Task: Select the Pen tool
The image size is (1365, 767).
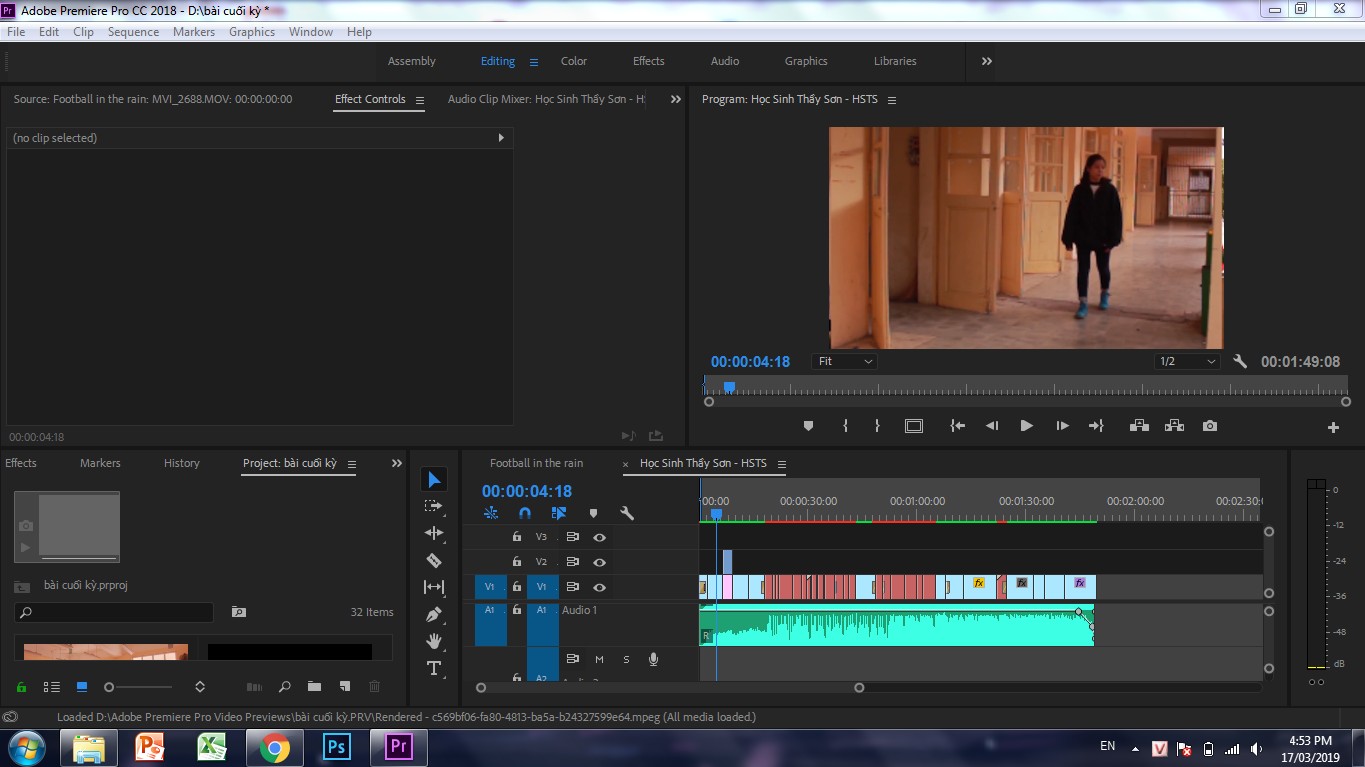Action: (x=434, y=614)
